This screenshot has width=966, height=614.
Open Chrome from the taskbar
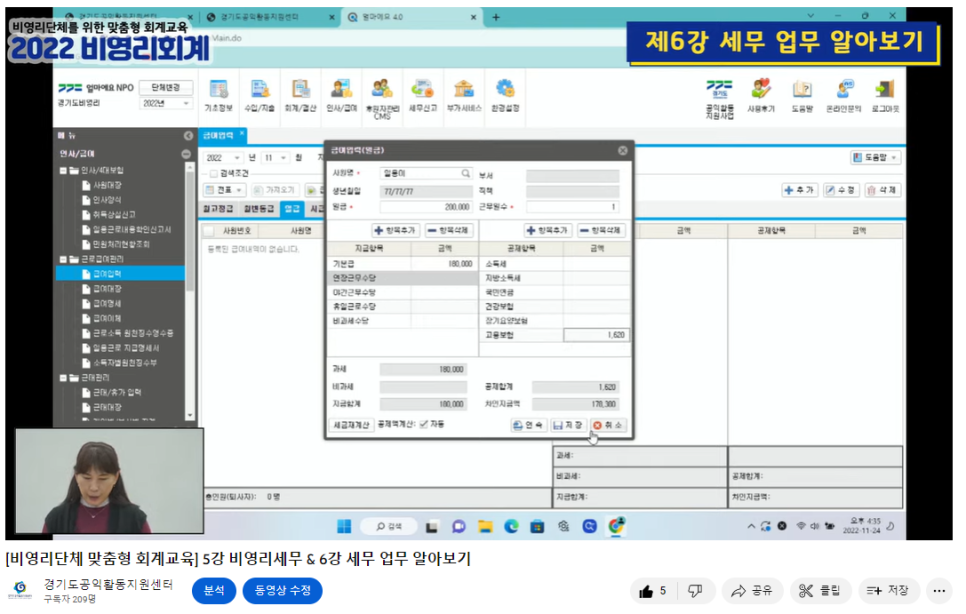click(x=616, y=526)
